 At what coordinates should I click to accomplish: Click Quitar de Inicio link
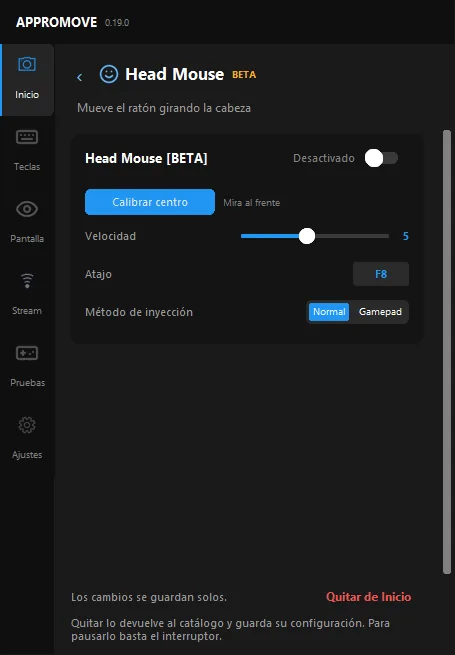click(x=368, y=597)
